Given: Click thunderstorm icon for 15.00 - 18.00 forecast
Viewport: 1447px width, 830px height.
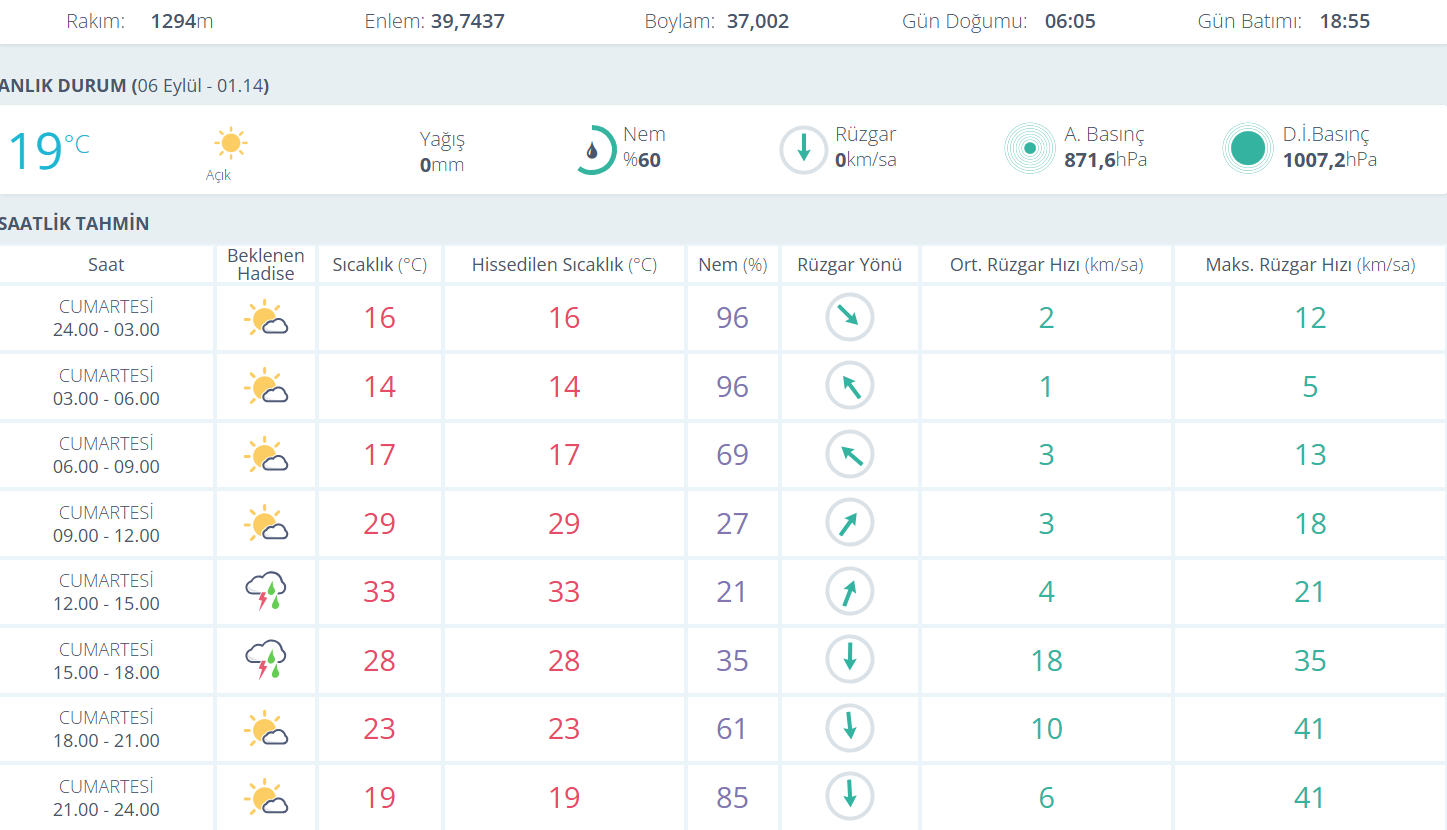Looking at the screenshot, I should 266,660.
